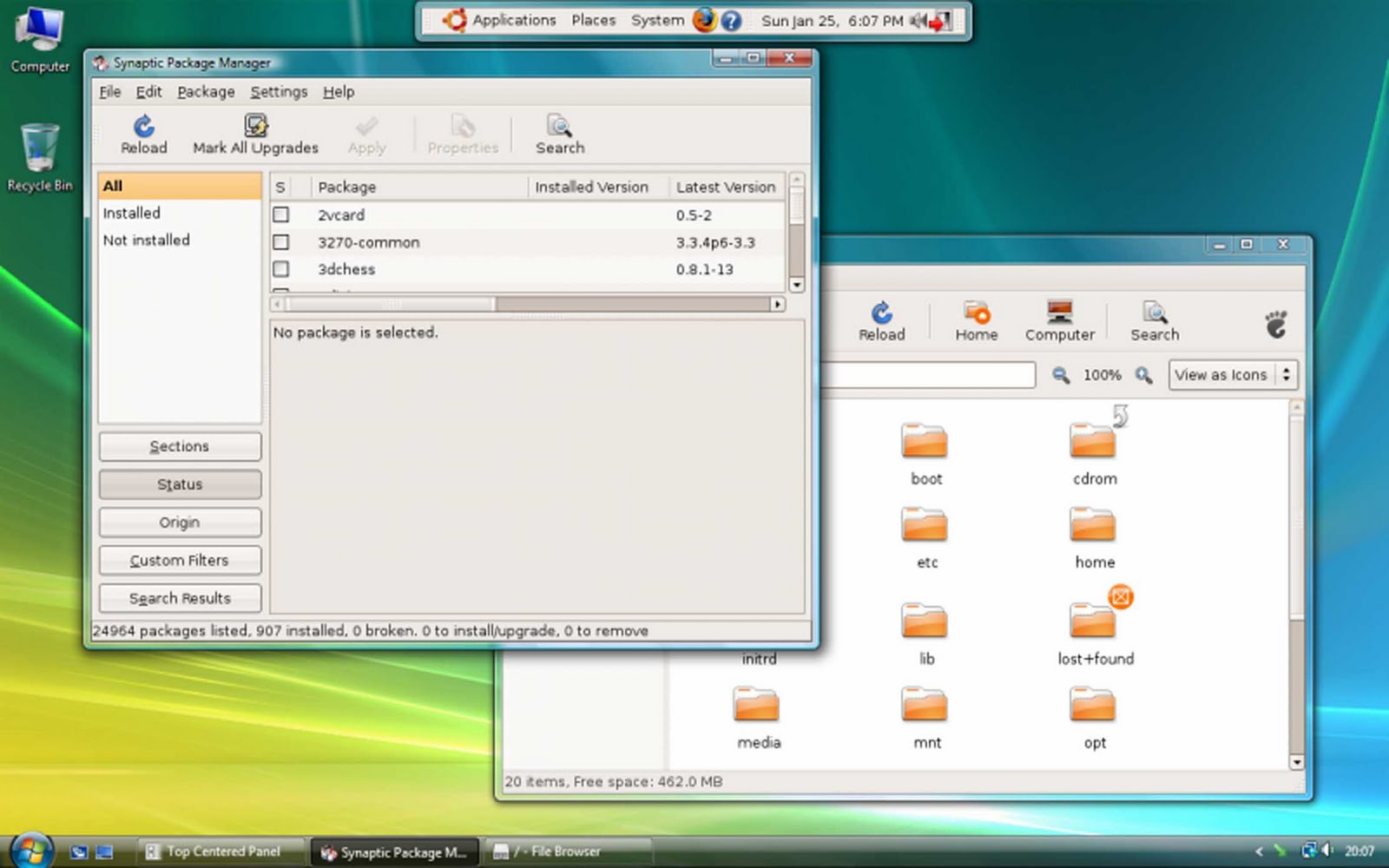Click the File Browser location field
The height and width of the screenshot is (868, 1389).
[x=929, y=375]
